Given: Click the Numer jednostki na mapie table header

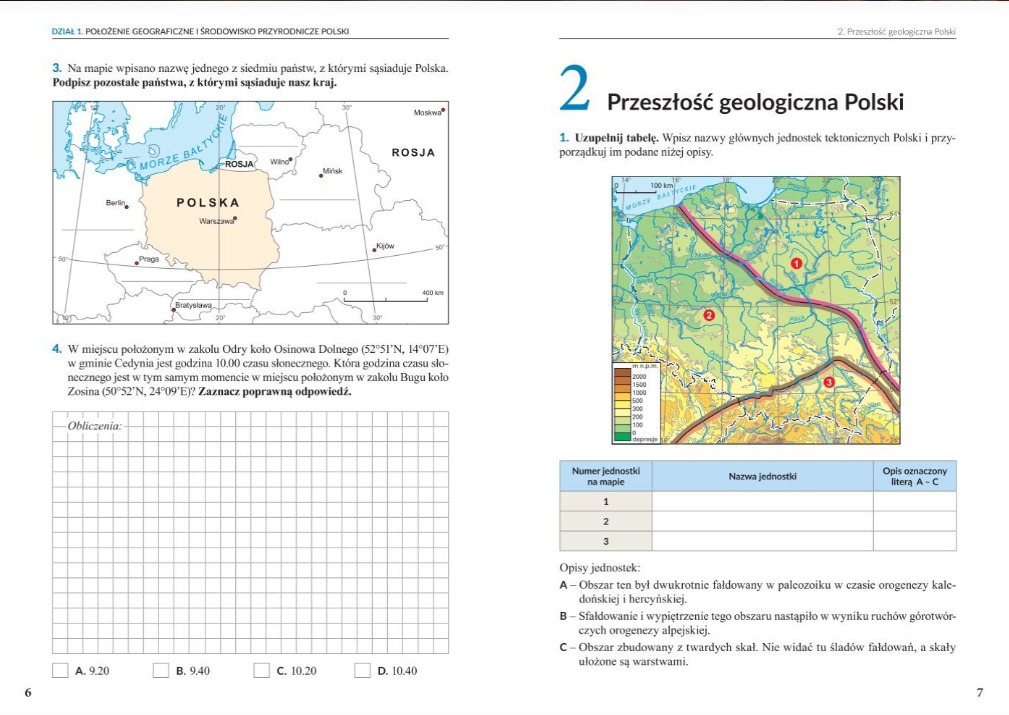Looking at the screenshot, I should 606,476.
